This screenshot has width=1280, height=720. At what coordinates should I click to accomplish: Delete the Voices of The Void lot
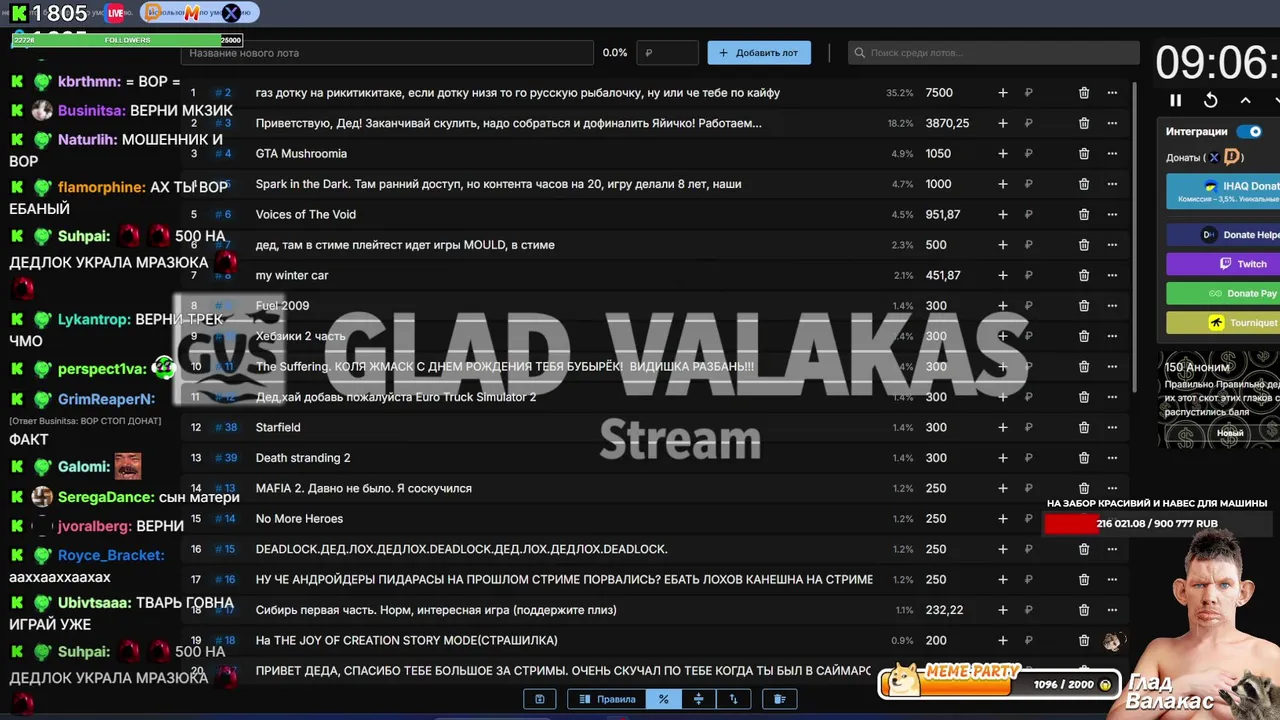click(x=1084, y=215)
